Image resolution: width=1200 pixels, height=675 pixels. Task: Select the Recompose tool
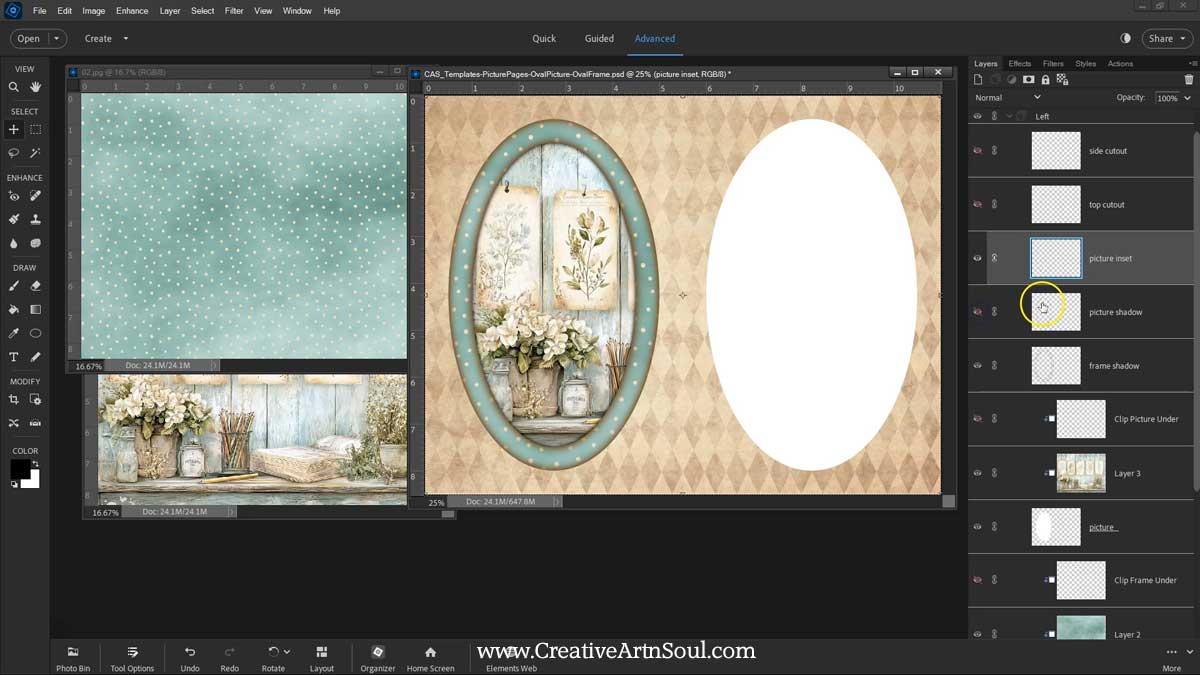point(36,399)
